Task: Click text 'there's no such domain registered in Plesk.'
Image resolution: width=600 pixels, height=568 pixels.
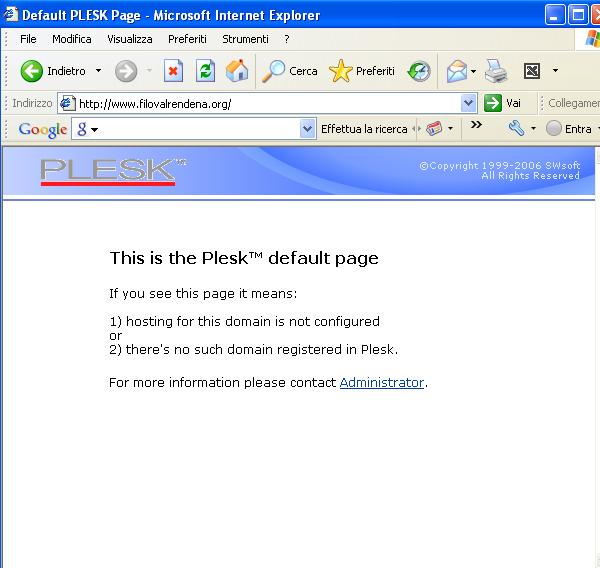Action: pyautogui.click(x=262, y=349)
